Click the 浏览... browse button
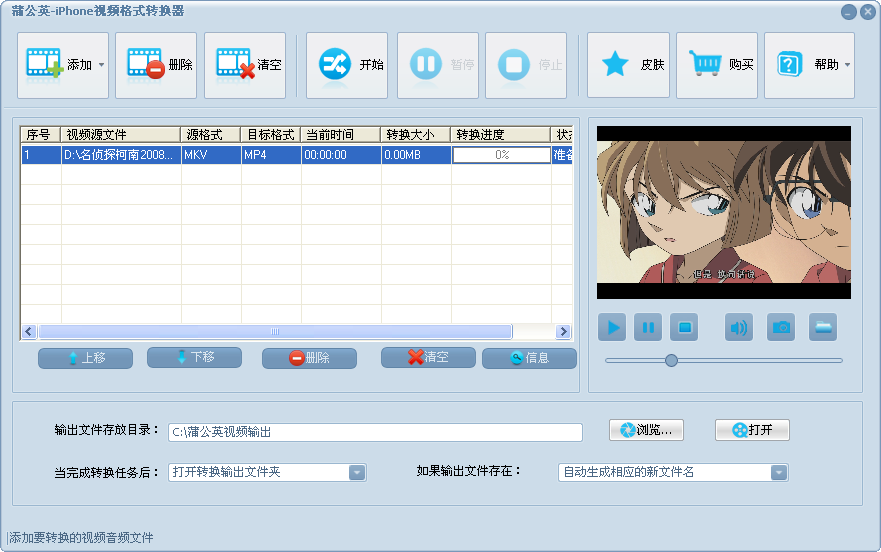 coord(646,430)
